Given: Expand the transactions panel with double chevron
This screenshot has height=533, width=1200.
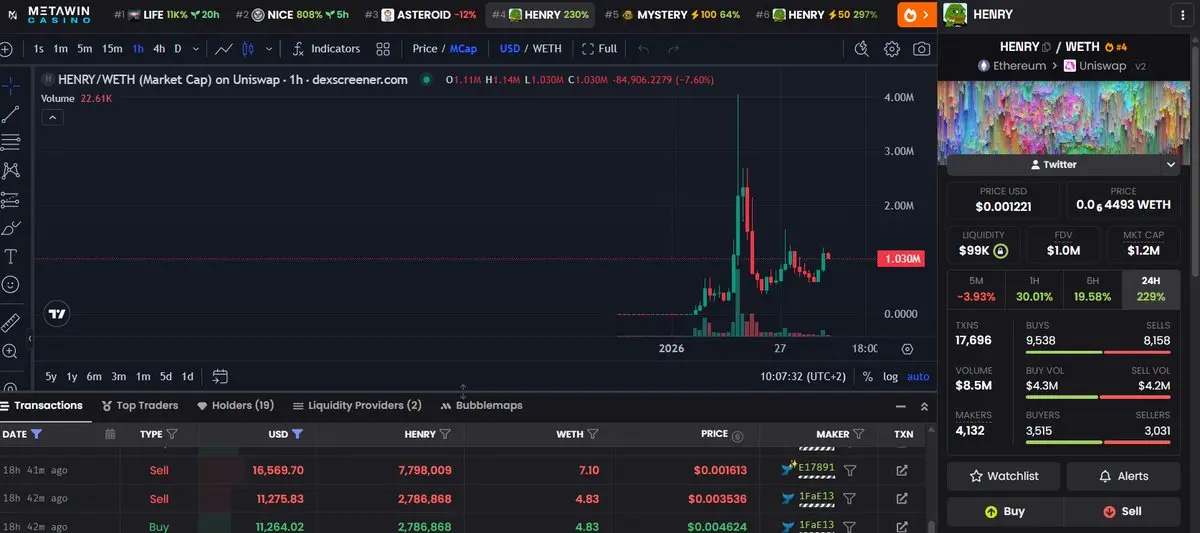Looking at the screenshot, I should click(x=925, y=406).
